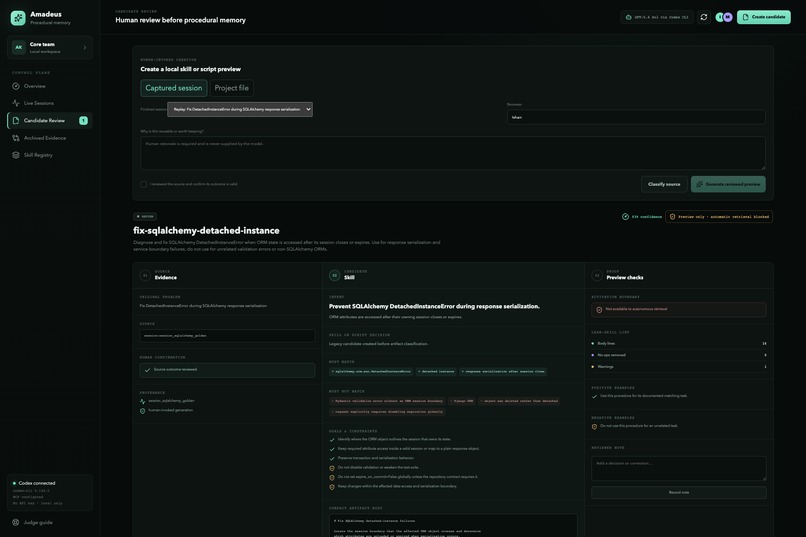Click shield icon in Preview only badge
The height and width of the screenshot is (537, 806).
[x=672, y=217]
